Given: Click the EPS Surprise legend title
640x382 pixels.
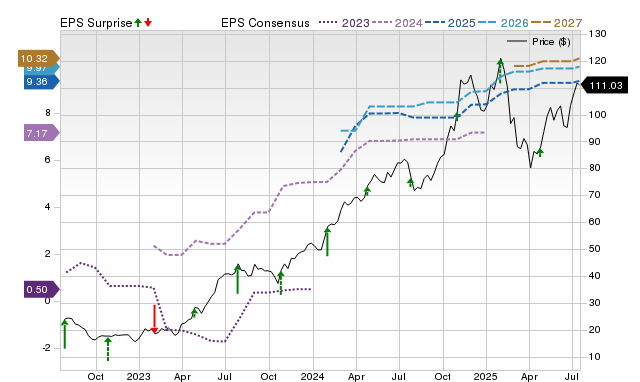Looking at the screenshot, I should (x=96, y=23).
